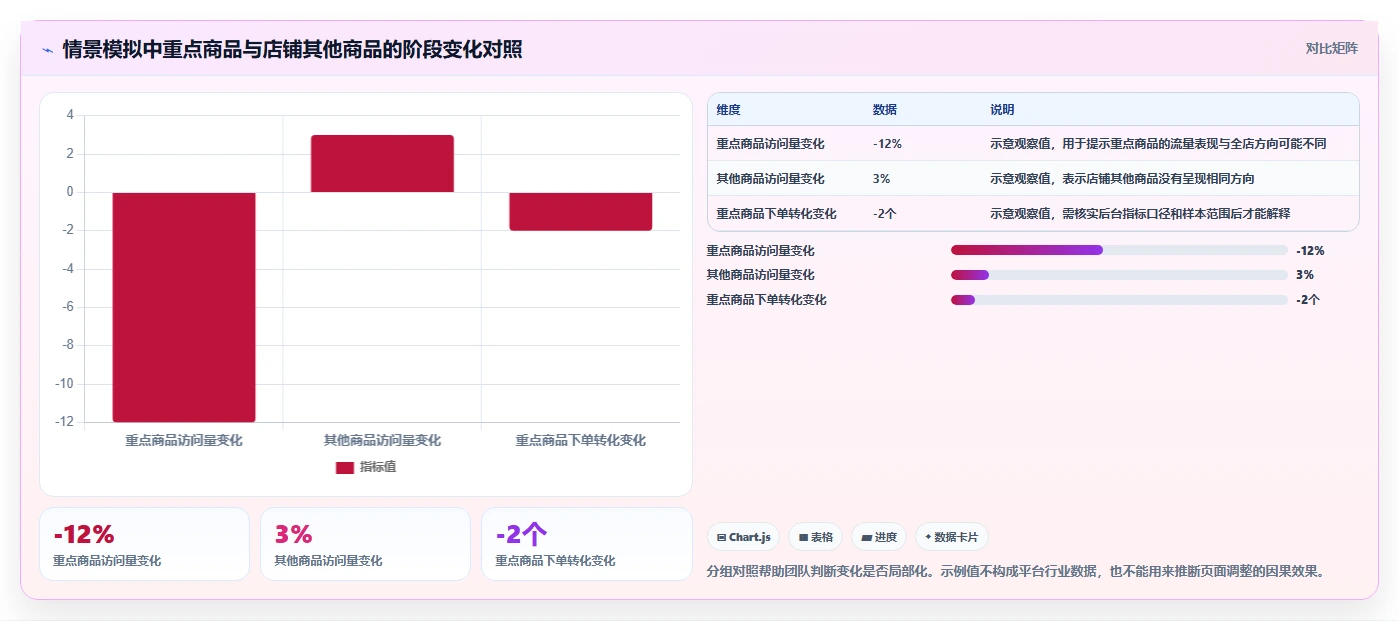The height and width of the screenshot is (621, 1399).
Task: Click the 3% value in the table
Action: point(881,179)
